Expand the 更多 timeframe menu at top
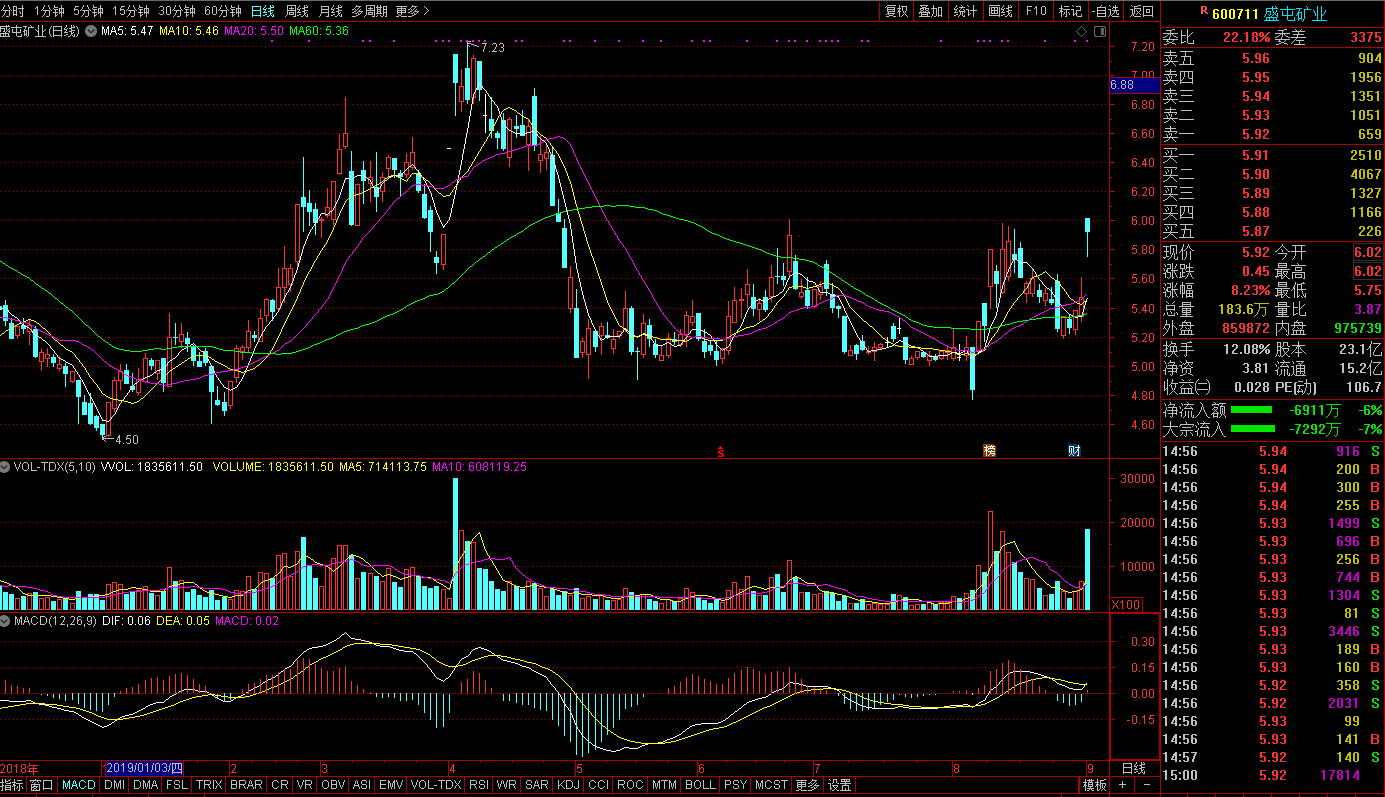The height and width of the screenshot is (797, 1385). coord(412,11)
